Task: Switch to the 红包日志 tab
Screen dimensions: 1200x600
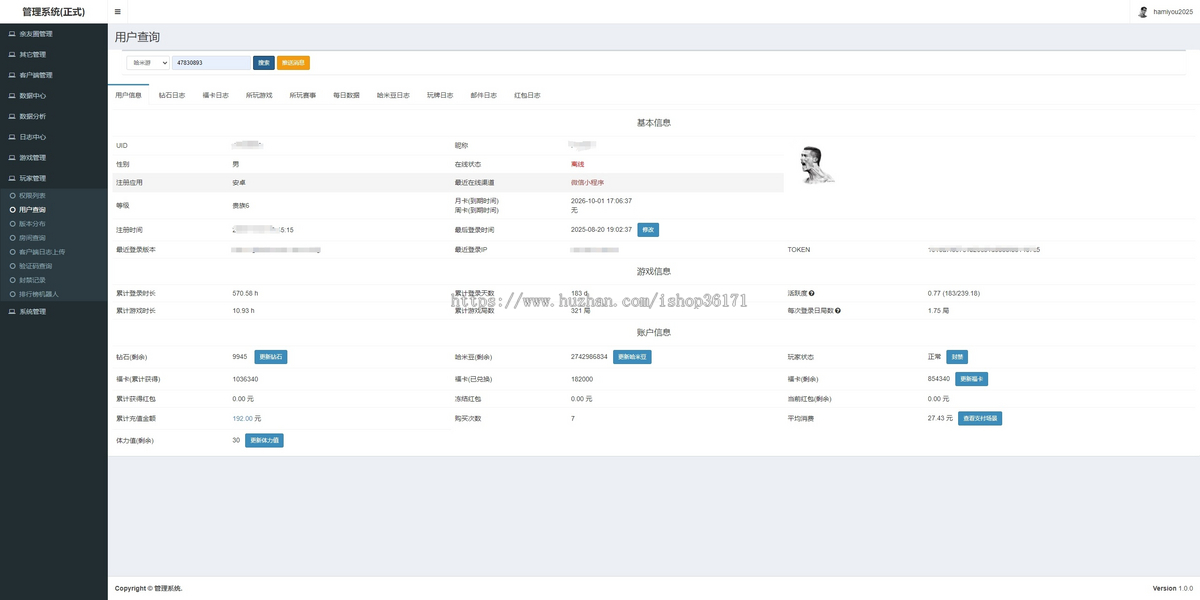Action: [527, 95]
